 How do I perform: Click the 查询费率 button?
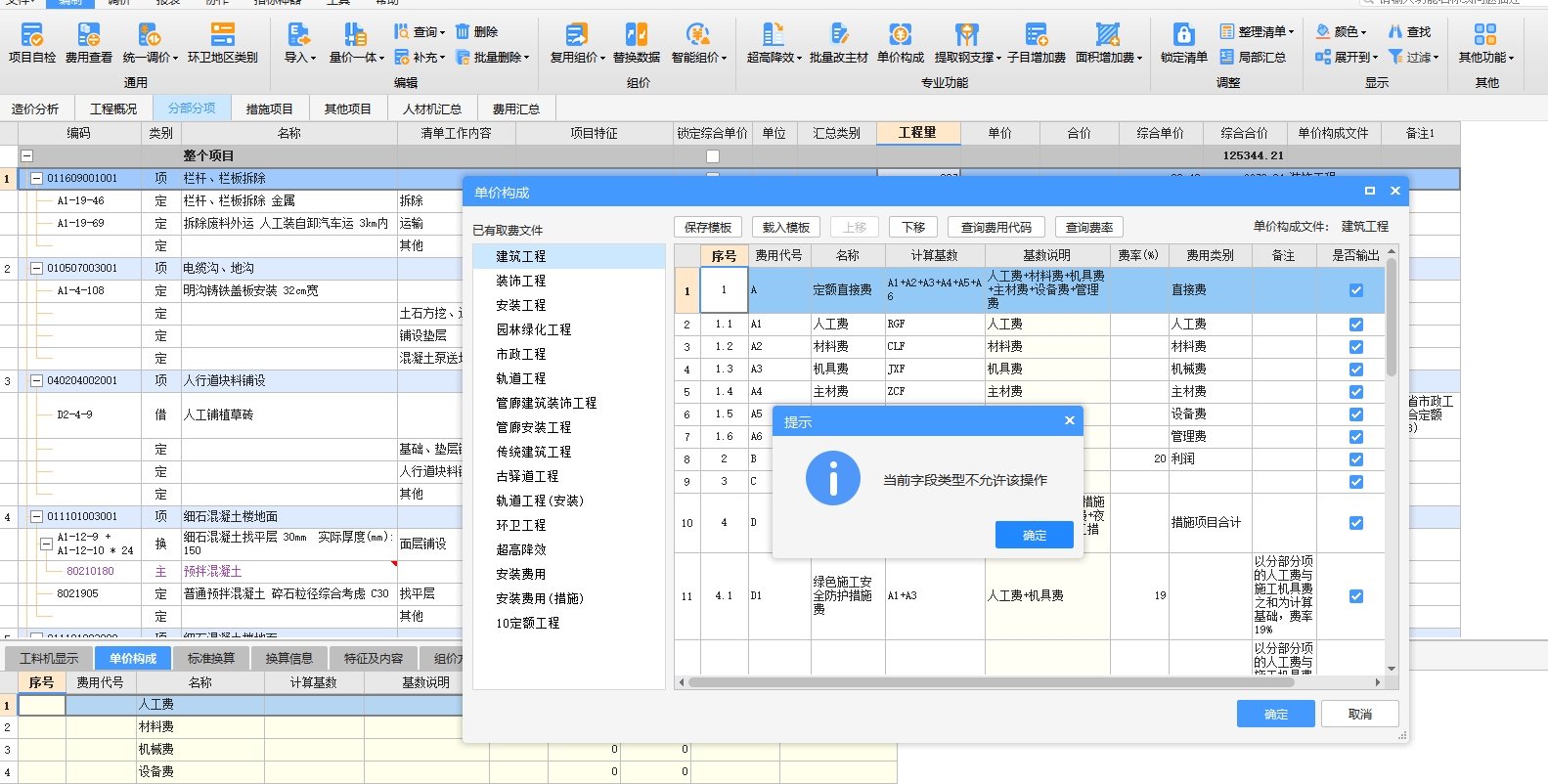click(x=1089, y=227)
